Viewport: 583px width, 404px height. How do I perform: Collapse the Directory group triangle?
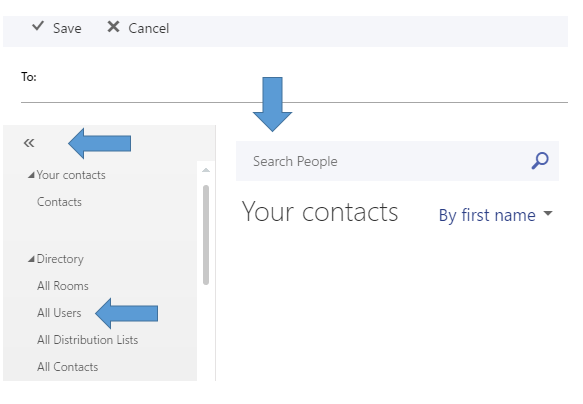click(x=31, y=259)
